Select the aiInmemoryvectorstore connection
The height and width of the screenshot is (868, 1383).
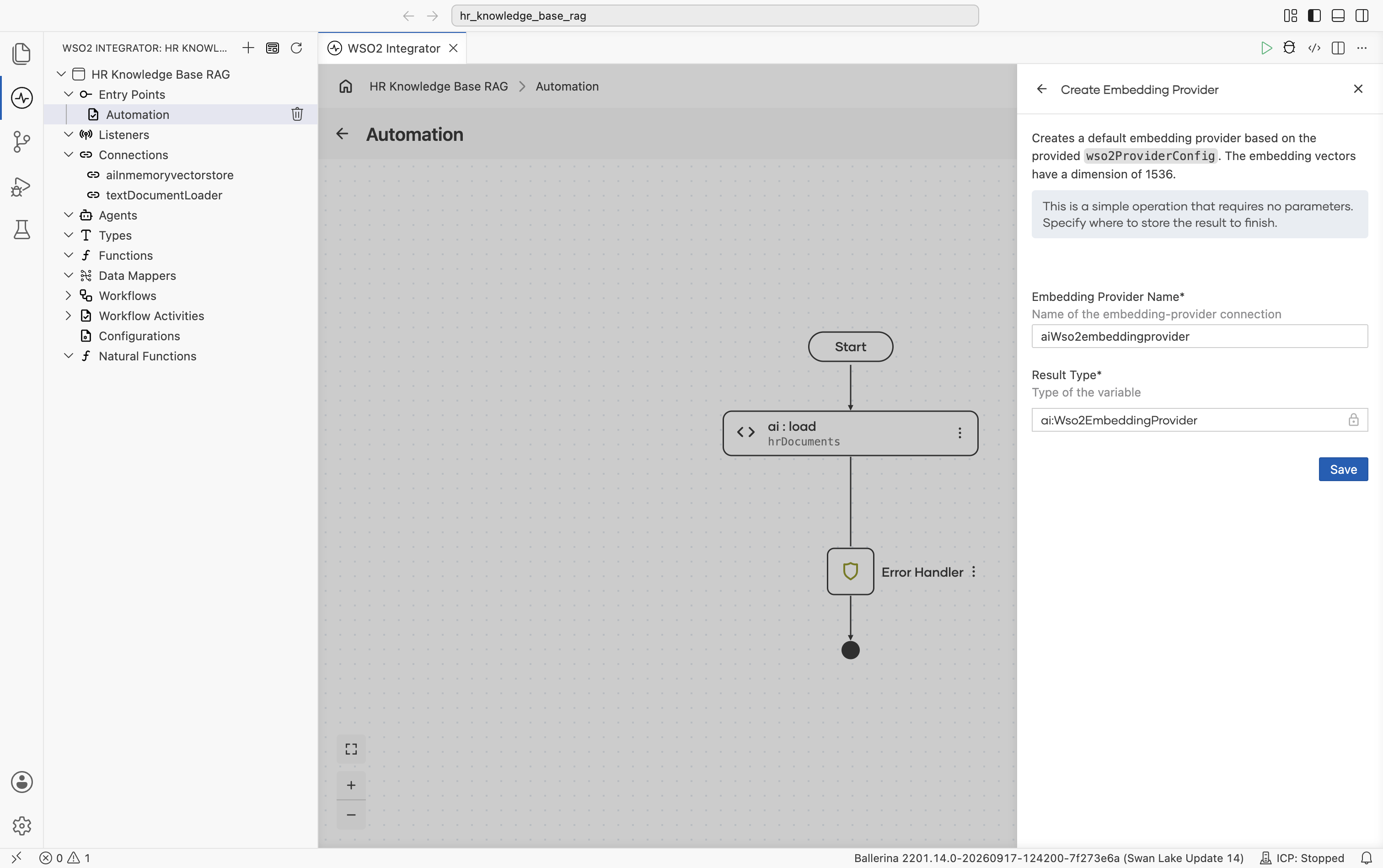point(169,175)
